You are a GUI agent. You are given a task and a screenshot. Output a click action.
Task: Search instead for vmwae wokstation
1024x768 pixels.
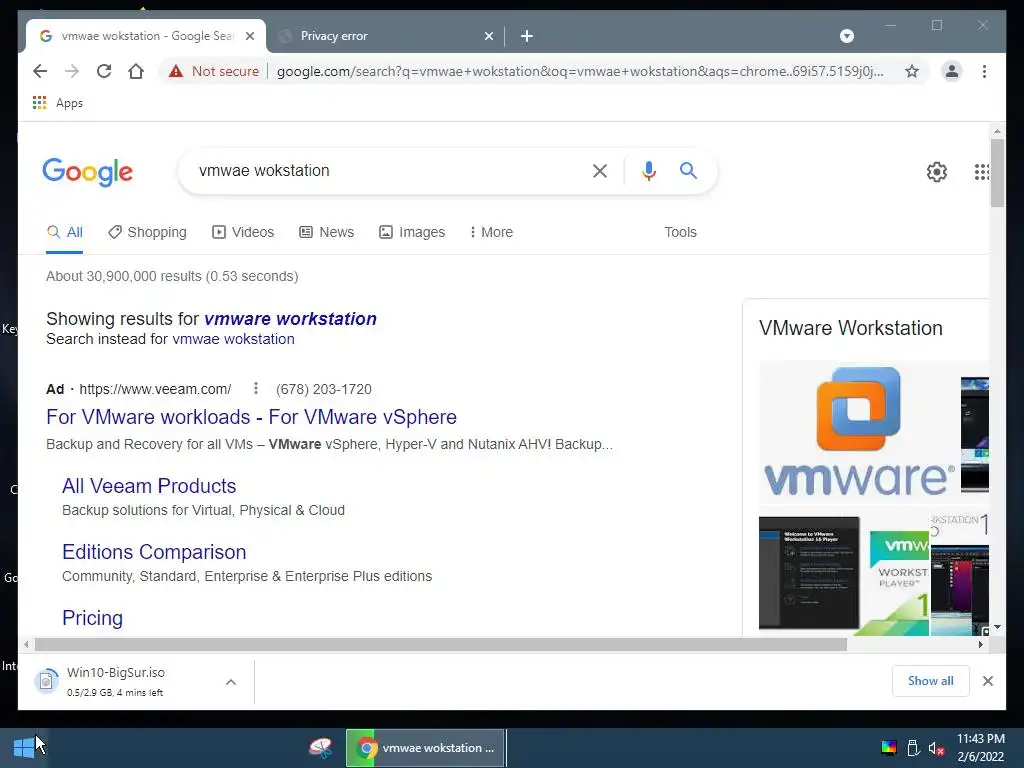(233, 339)
